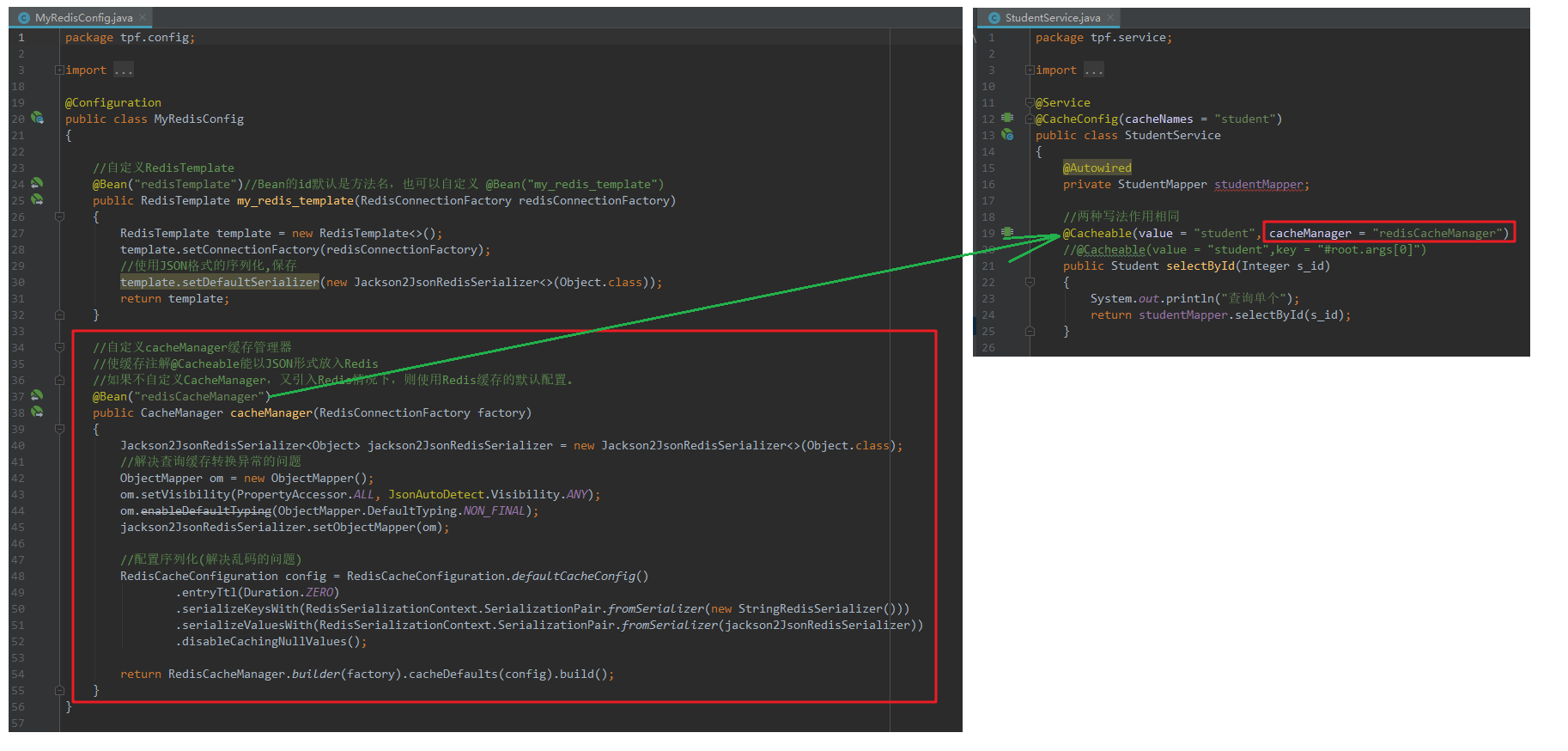The height and width of the screenshot is (751, 1568).
Task: Click the commented-out @Cacheable on line 20
Action: tap(1245, 249)
